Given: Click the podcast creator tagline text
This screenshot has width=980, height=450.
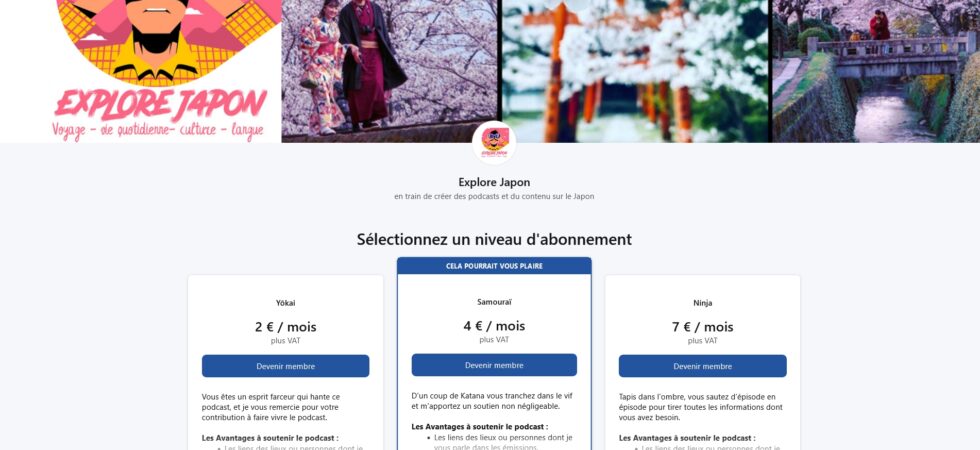Looking at the screenshot, I should pyautogui.click(x=494, y=196).
